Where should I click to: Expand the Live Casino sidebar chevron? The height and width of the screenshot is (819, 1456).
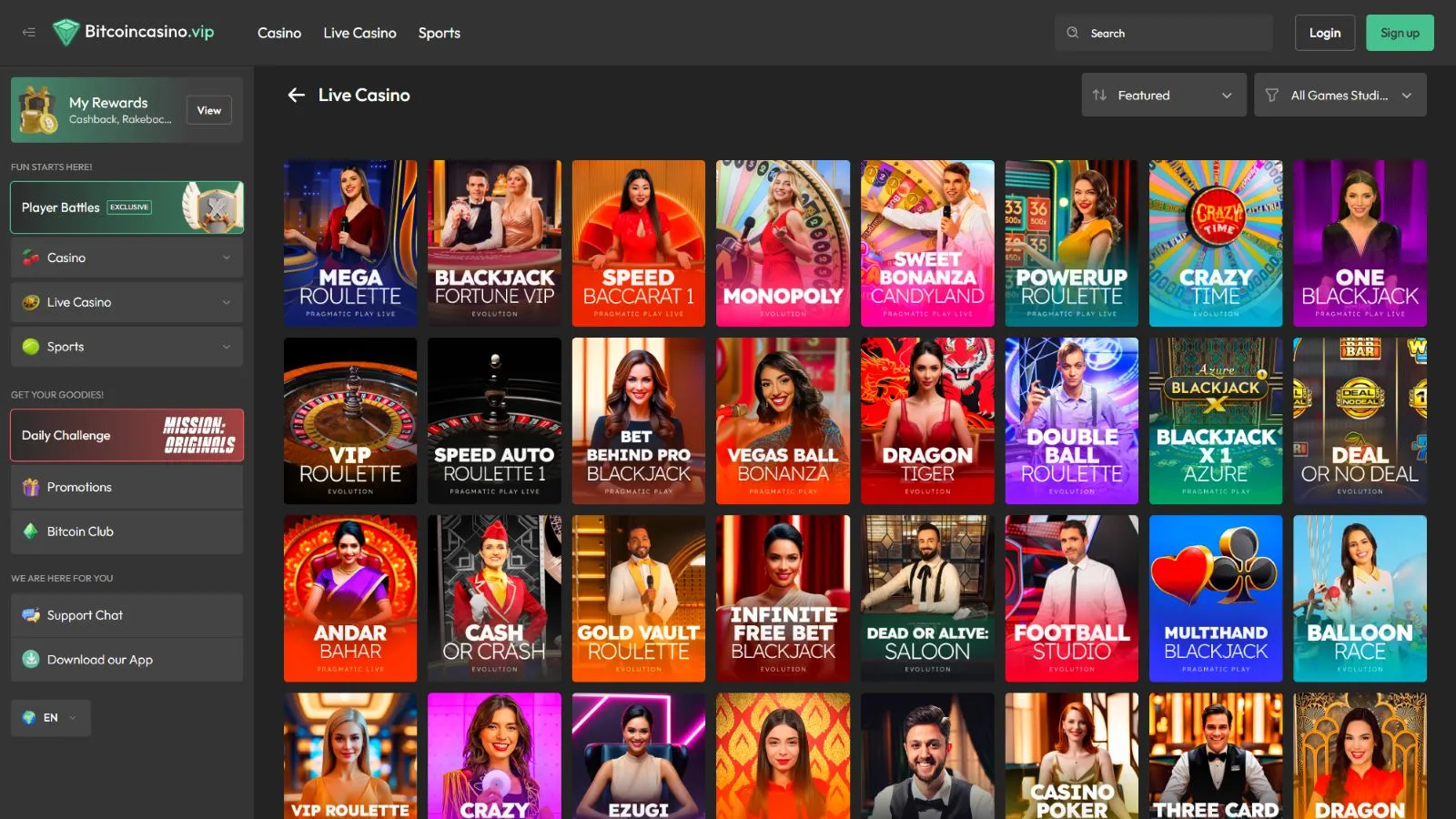pos(227,302)
